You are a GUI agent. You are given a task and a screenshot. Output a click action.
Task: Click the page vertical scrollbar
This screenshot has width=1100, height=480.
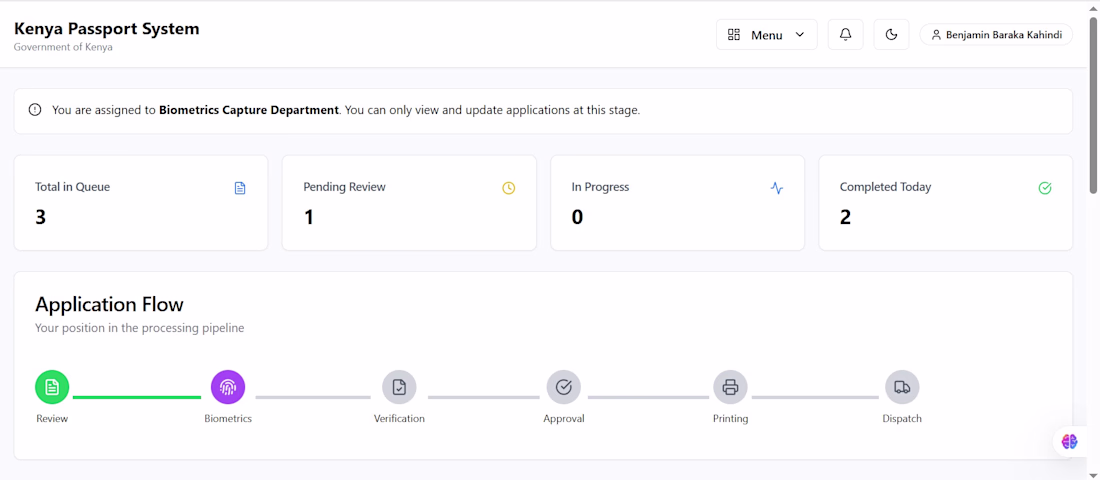(1093, 120)
